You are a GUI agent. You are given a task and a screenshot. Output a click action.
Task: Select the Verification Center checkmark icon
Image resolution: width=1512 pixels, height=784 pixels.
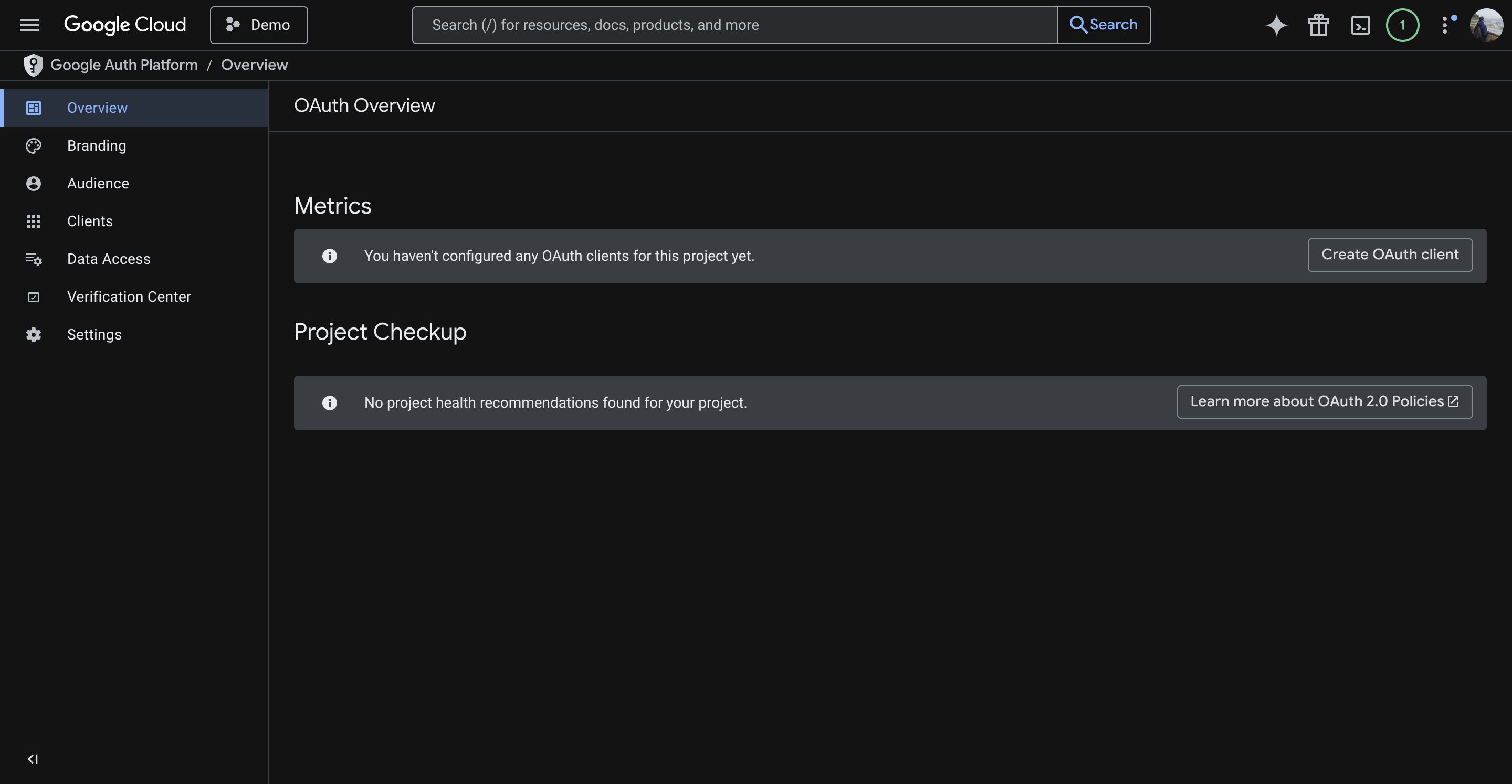pos(34,296)
